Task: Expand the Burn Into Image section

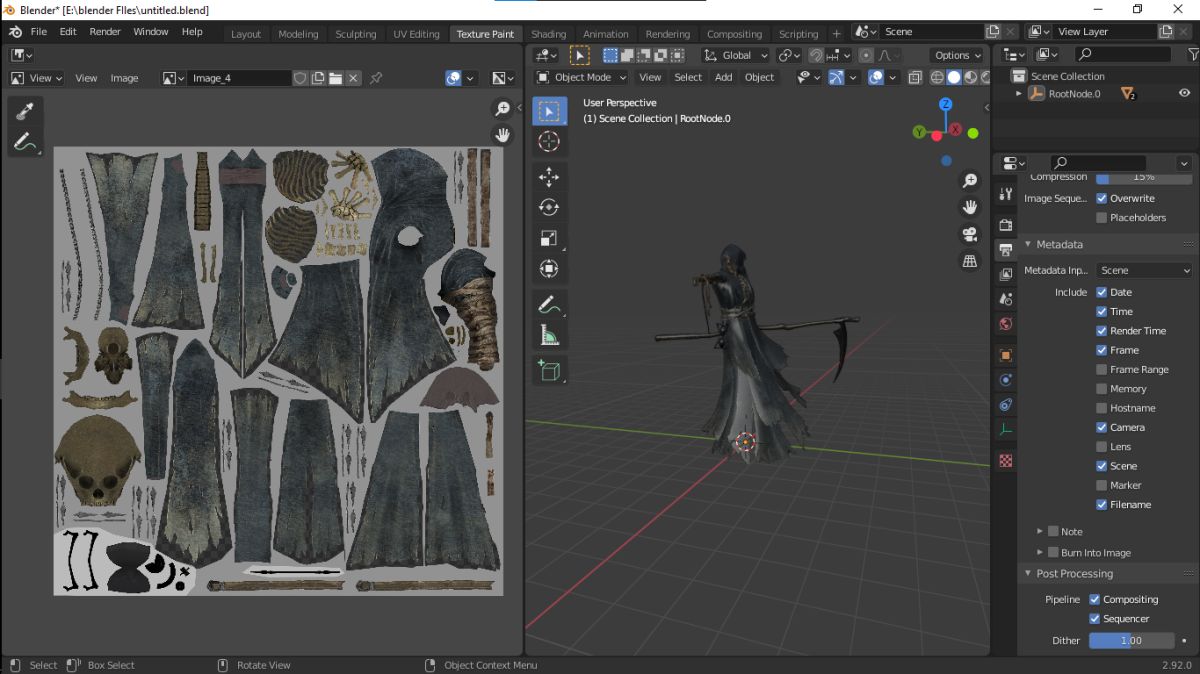Action: (1040, 552)
